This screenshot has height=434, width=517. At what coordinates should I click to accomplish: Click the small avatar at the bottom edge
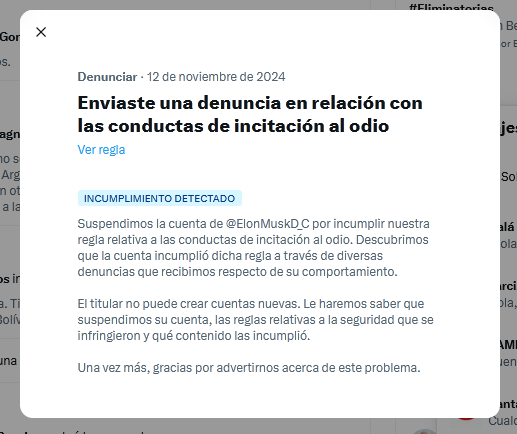(424, 432)
